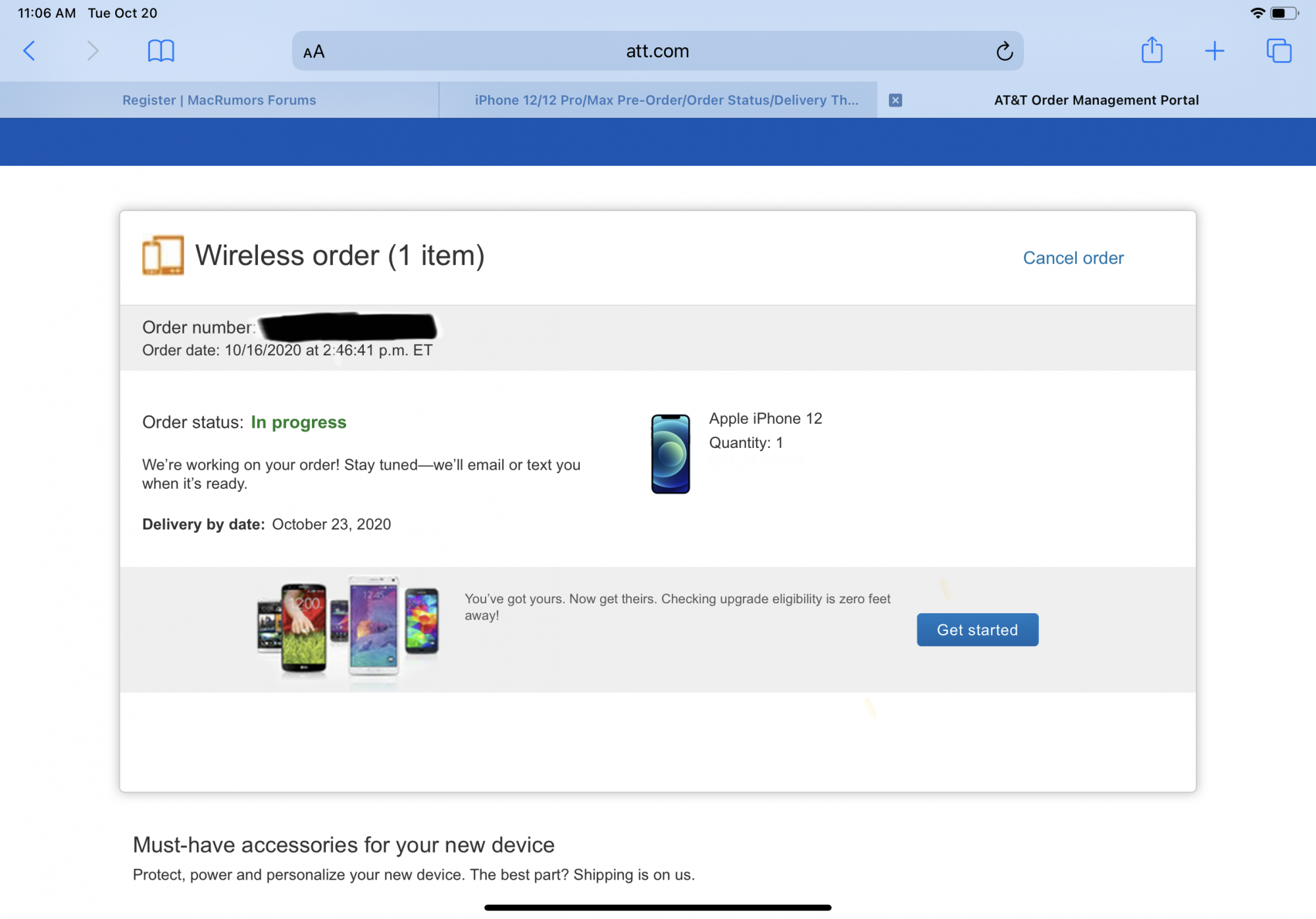Select the order date line text
Image resolution: width=1316 pixels, height=919 pixels.
coord(287,350)
